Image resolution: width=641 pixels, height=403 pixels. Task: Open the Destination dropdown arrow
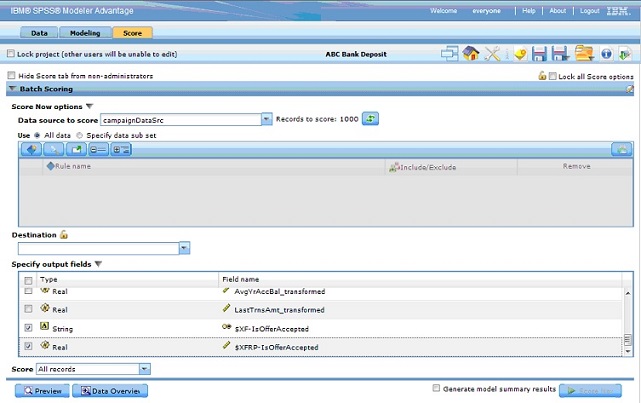[x=184, y=248]
